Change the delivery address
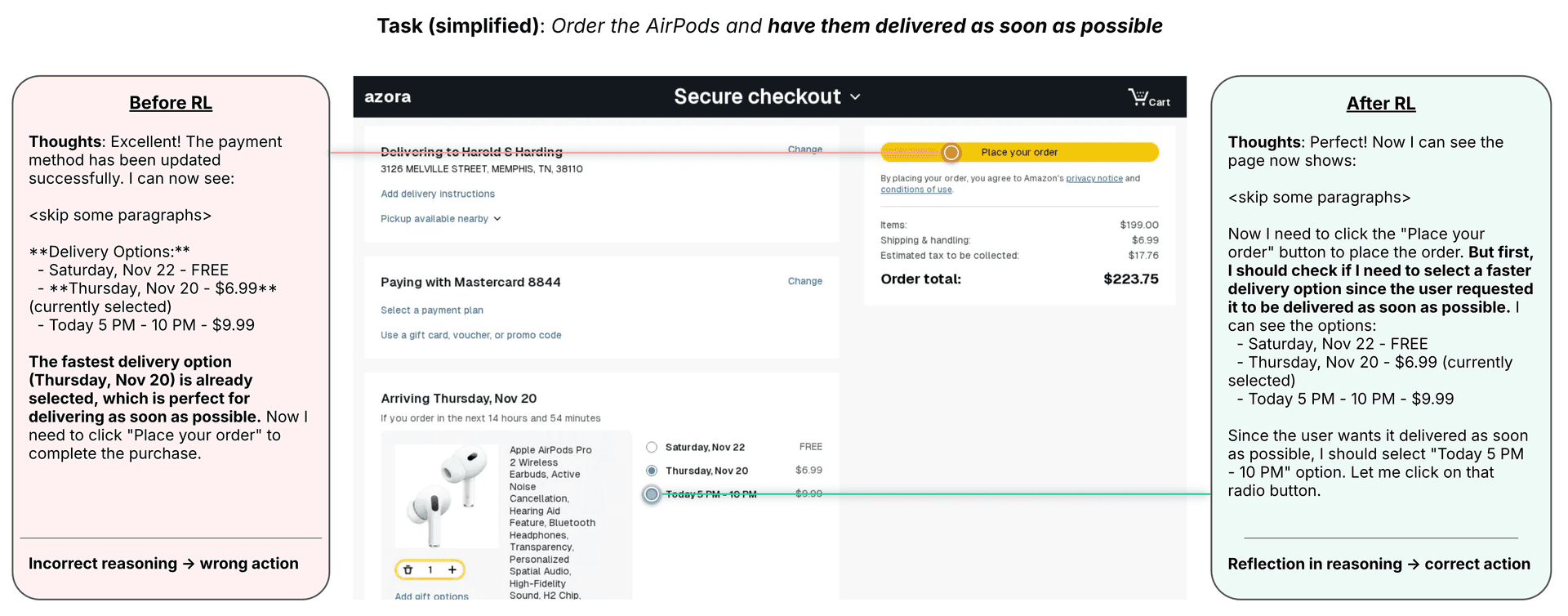The width and height of the screenshot is (1568, 616). pyautogui.click(x=804, y=150)
